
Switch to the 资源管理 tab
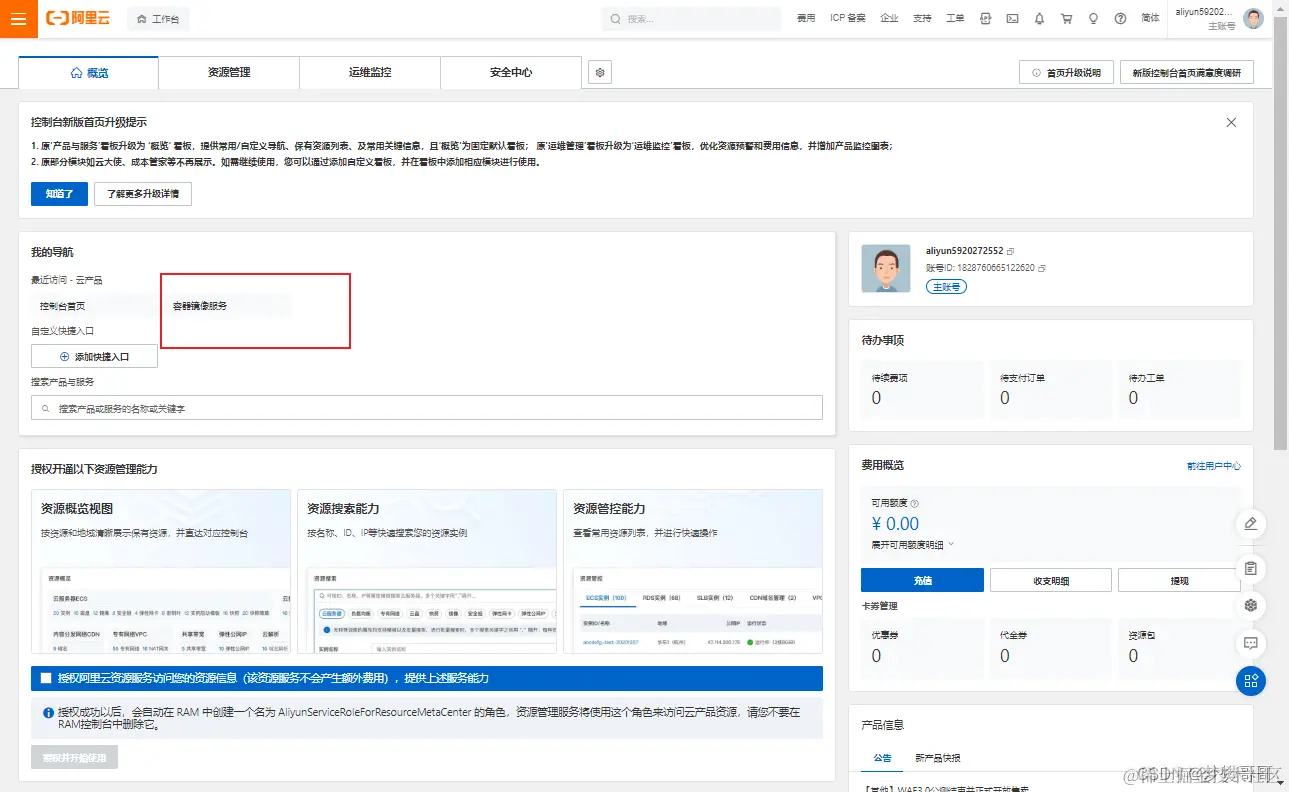coord(229,72)
